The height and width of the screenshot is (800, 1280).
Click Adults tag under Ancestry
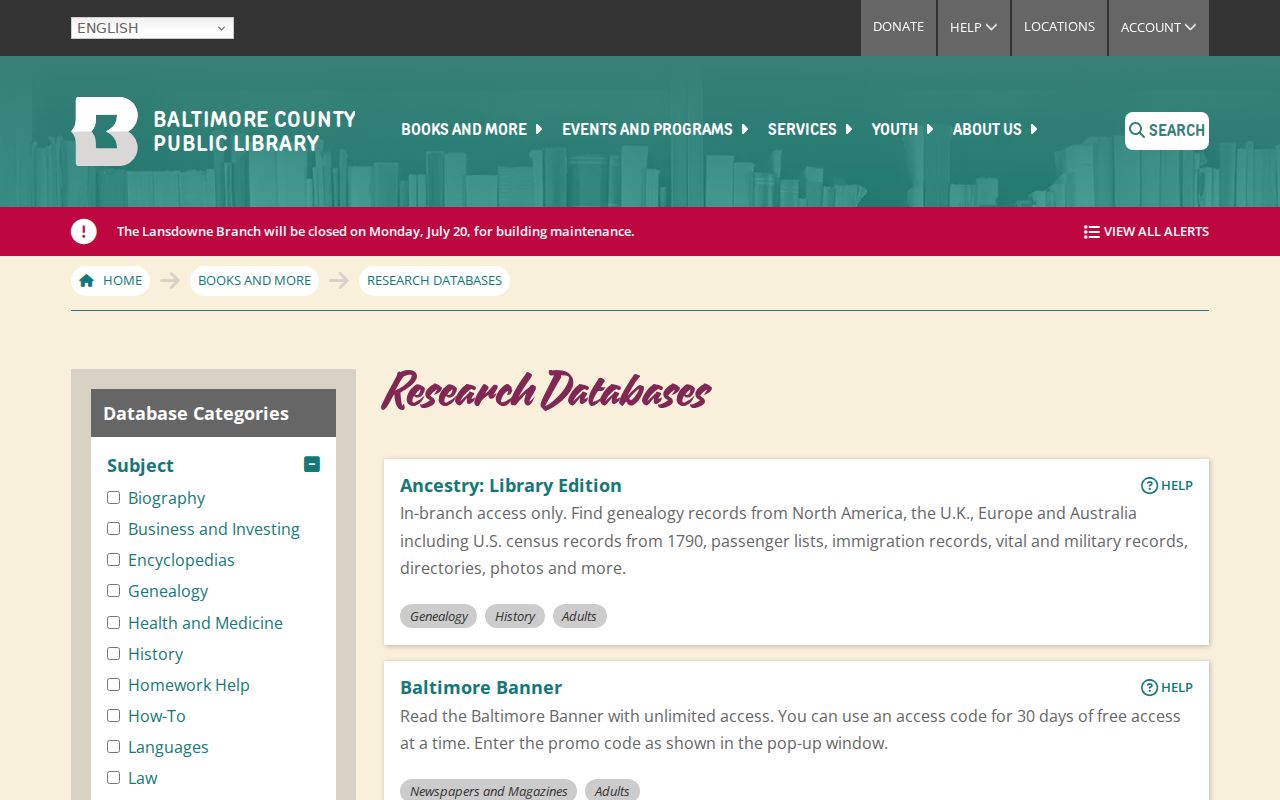click(x=579, y=616)
